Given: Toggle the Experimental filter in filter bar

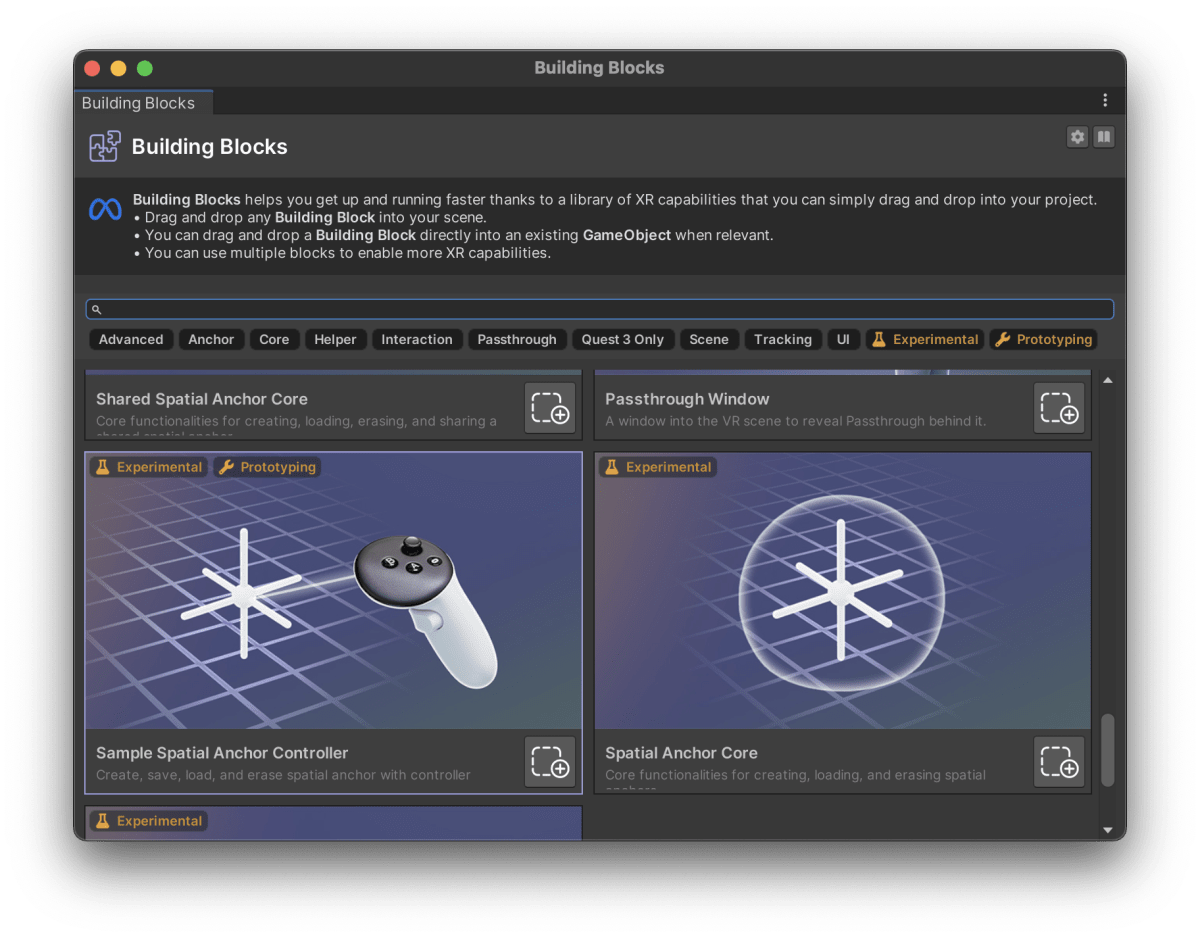Looking at the screenshot, I should pos(925,340).
